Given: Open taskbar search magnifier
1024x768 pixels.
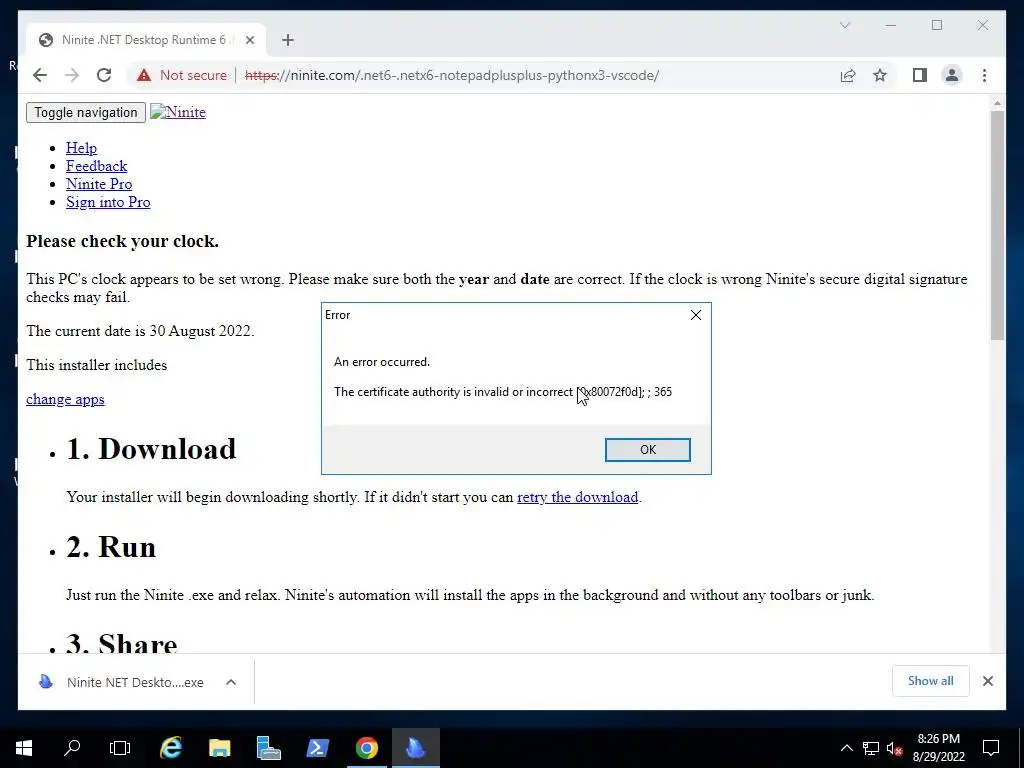Looking at the screenshot, I should pyautogui.click(x=72, y=748).
